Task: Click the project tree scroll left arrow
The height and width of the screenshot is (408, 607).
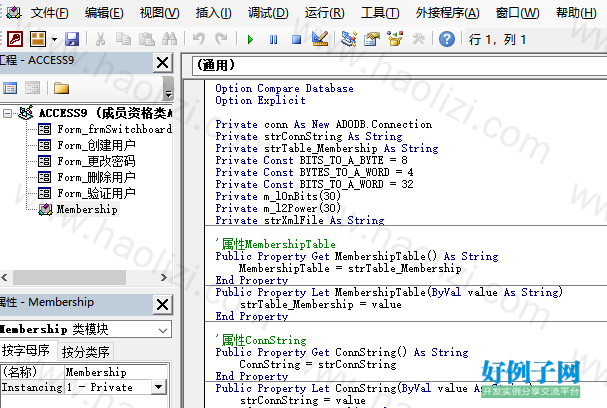Action: click(x=5, y=277)
